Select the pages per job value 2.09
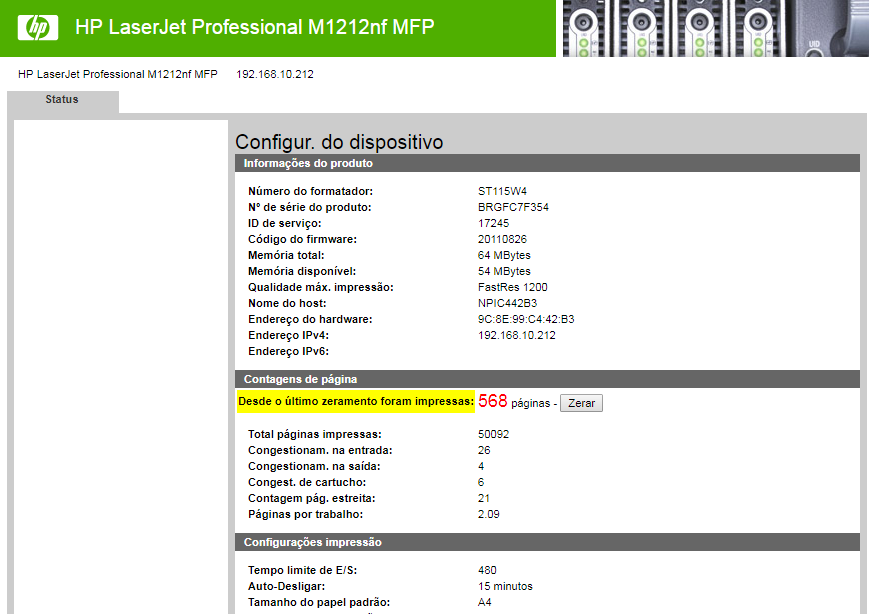Viewport: 869px width, 614px height. click(x=488, y=515)
